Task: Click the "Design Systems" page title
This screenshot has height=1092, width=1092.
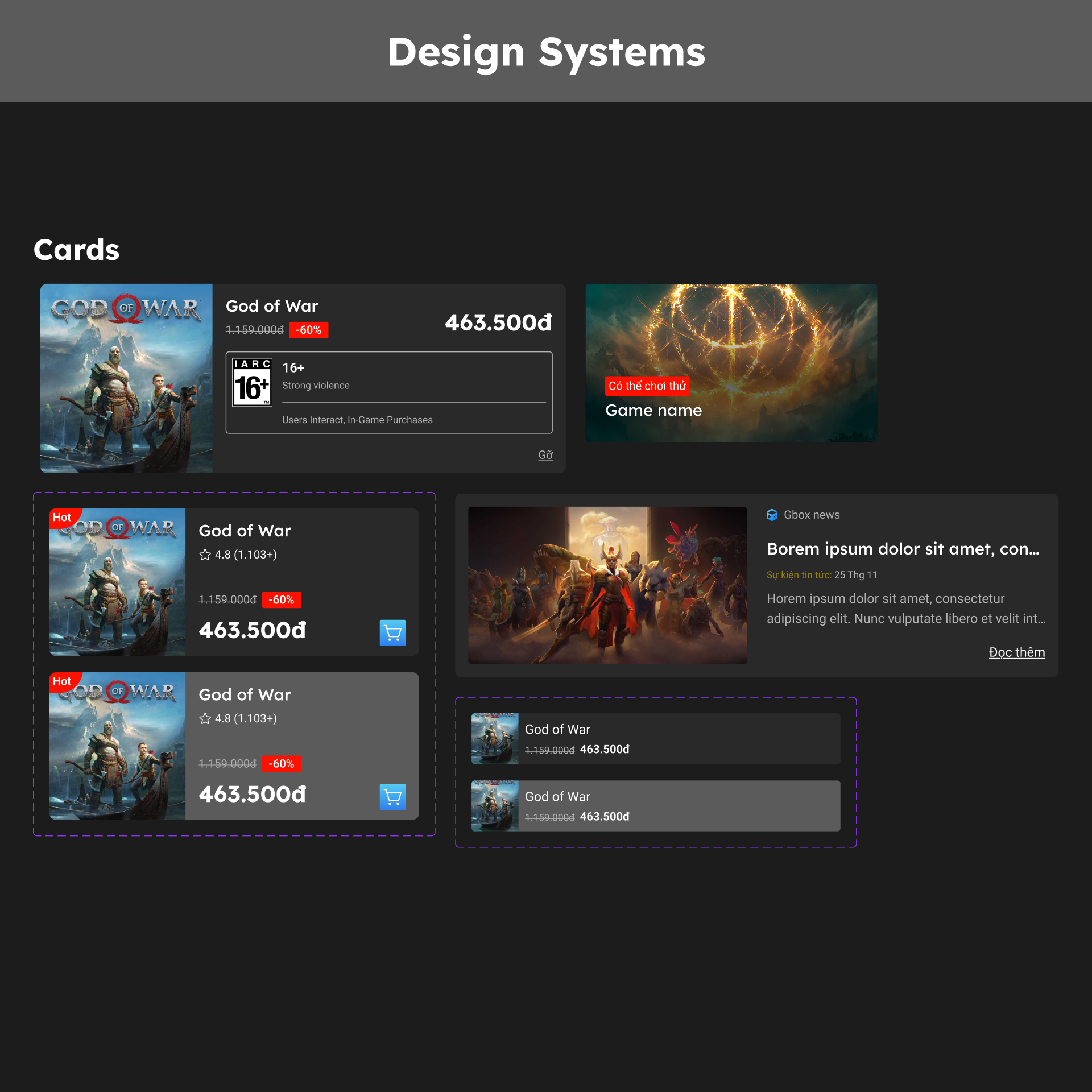Action: coord(546,52)
